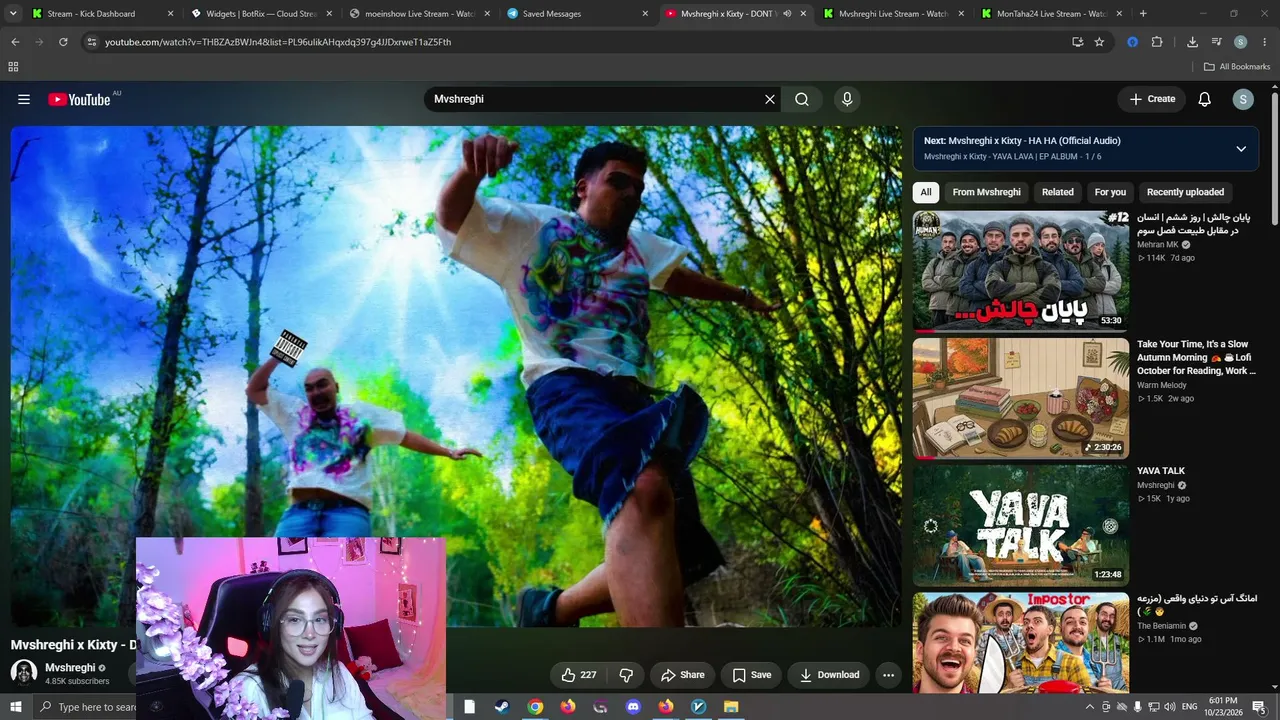1280x720 pixels.
Task: Show hidden system tray icons chevron
Action: tap(1089, 707)
